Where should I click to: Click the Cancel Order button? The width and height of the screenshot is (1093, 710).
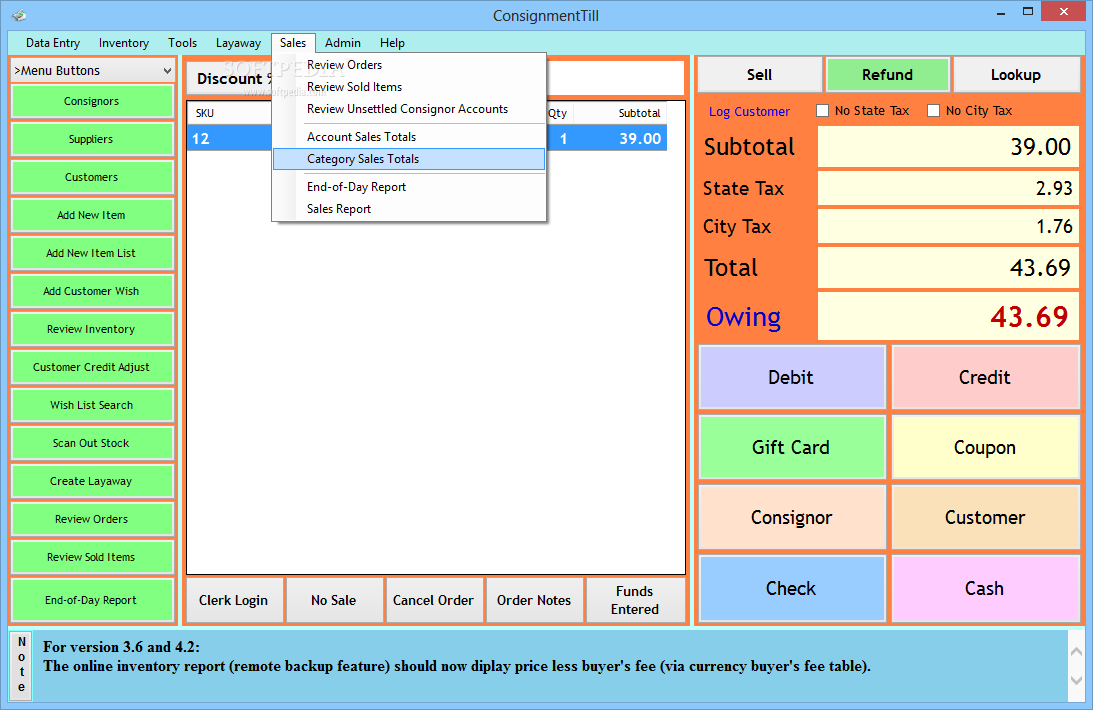(x=434, y=600)
